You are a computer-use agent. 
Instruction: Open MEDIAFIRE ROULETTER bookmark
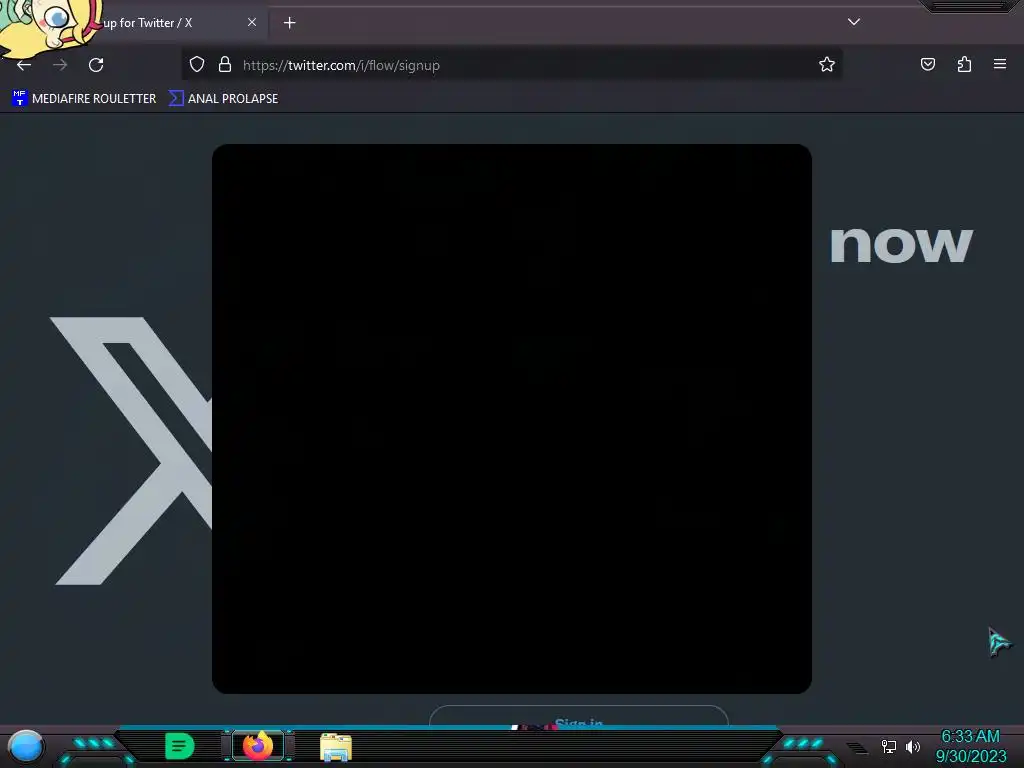click(84, 99)
